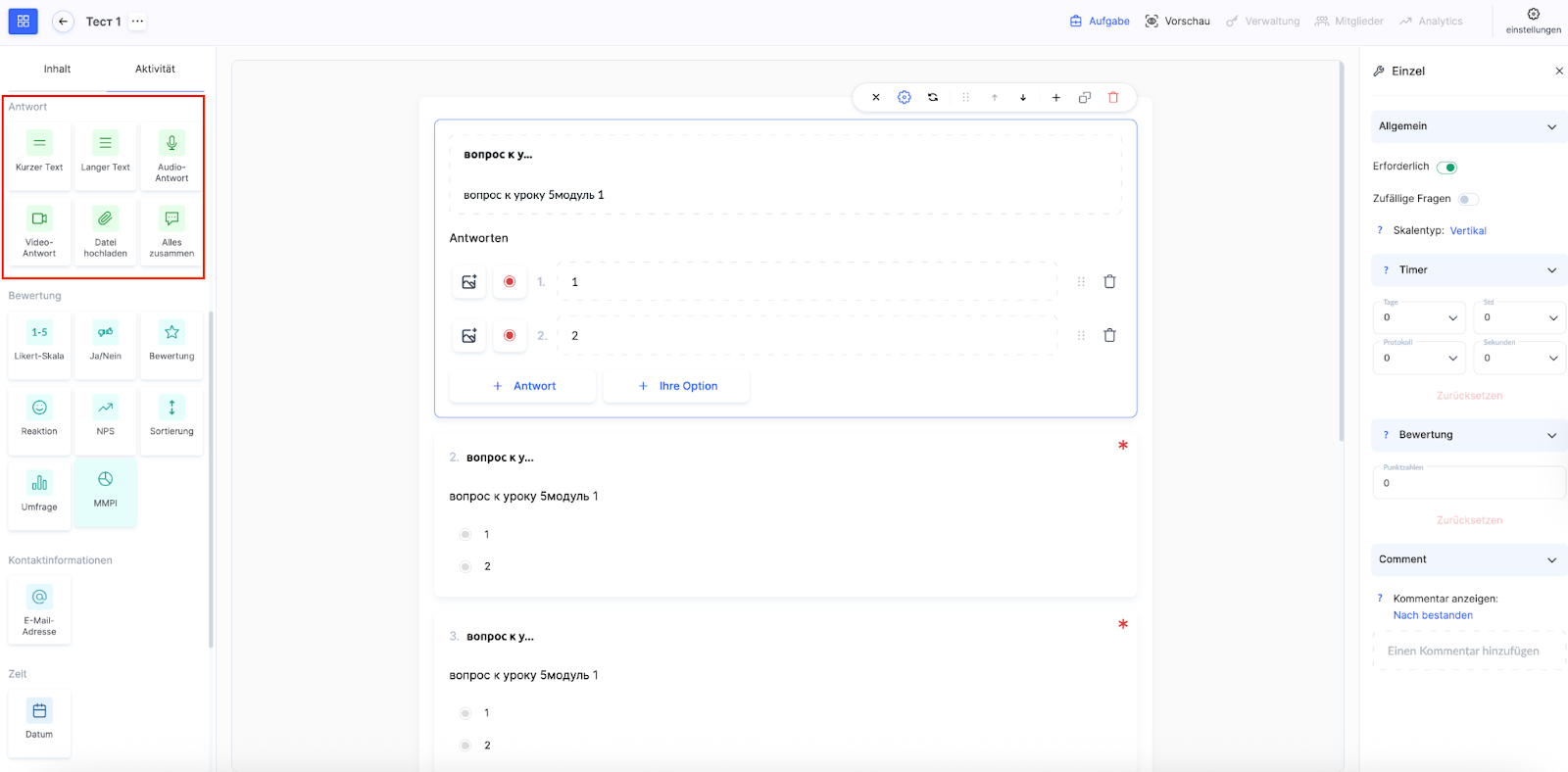Open the Protokoll dropdown

click(1419, 357)
